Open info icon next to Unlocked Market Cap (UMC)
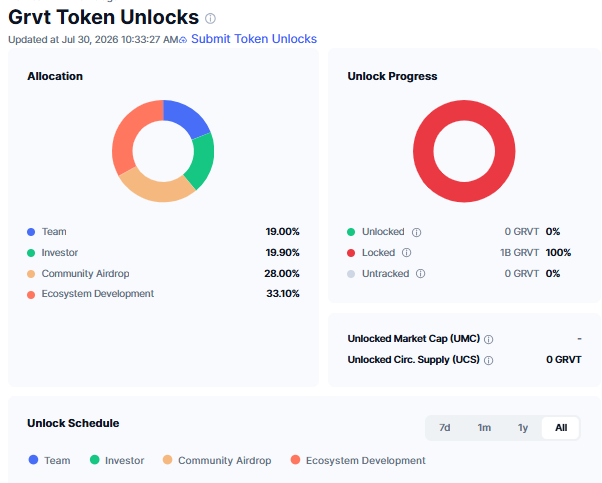Image resolution: width=602 pixels, height=483 pixels. click(x=488, y=339)
